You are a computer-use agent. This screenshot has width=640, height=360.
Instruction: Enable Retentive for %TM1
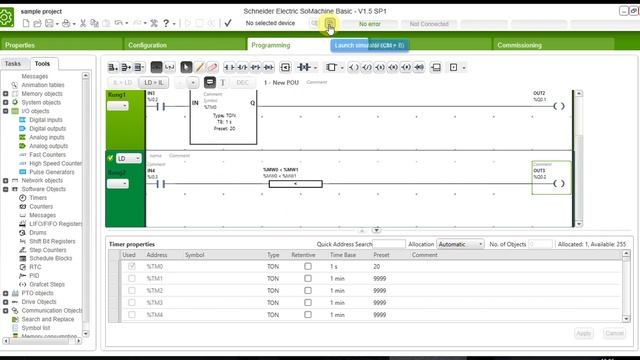(x=308, y=278)
